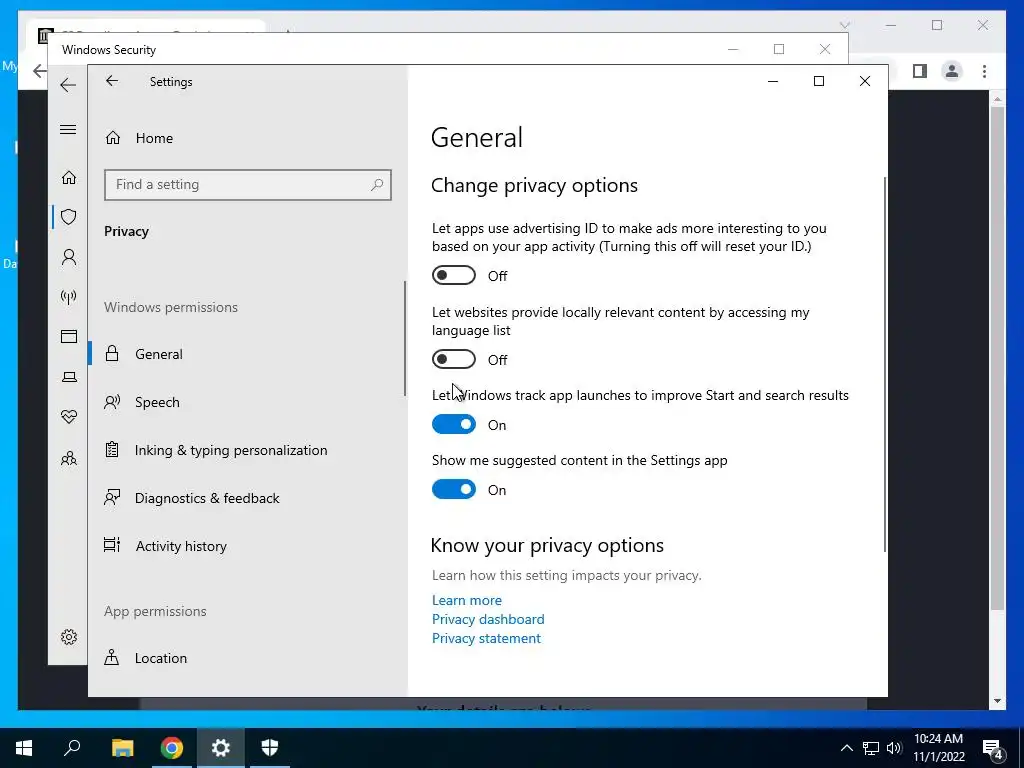The width and height of the screenshot is (1024, 768).
Task: Click the Privacy heading in sidebar
Action: (127, 231)
